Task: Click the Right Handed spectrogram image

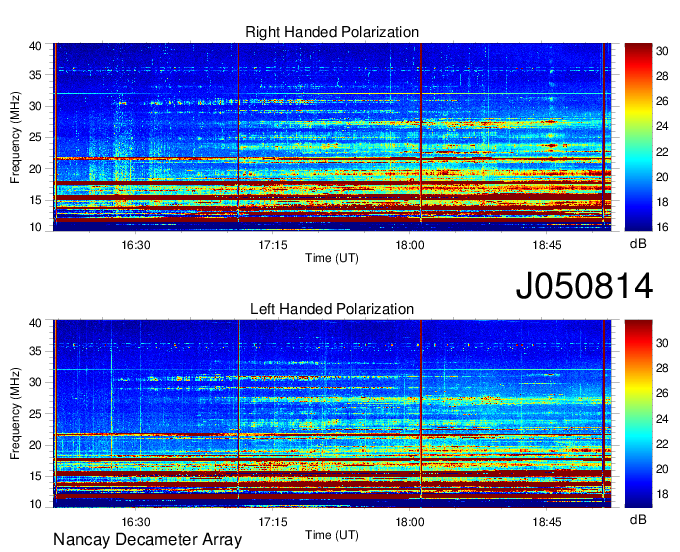Action: coord(332,137)
